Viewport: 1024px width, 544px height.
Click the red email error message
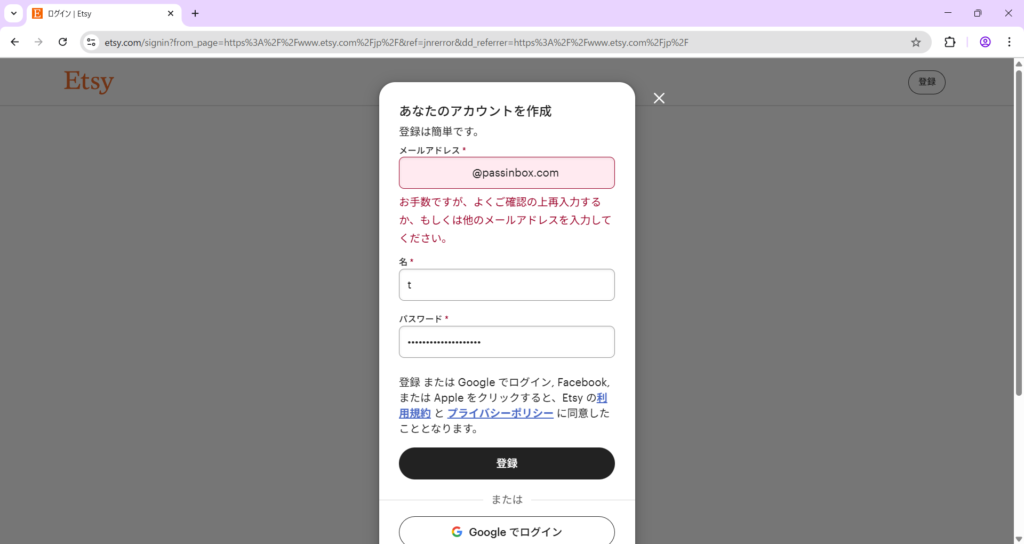tap(505, 220)
